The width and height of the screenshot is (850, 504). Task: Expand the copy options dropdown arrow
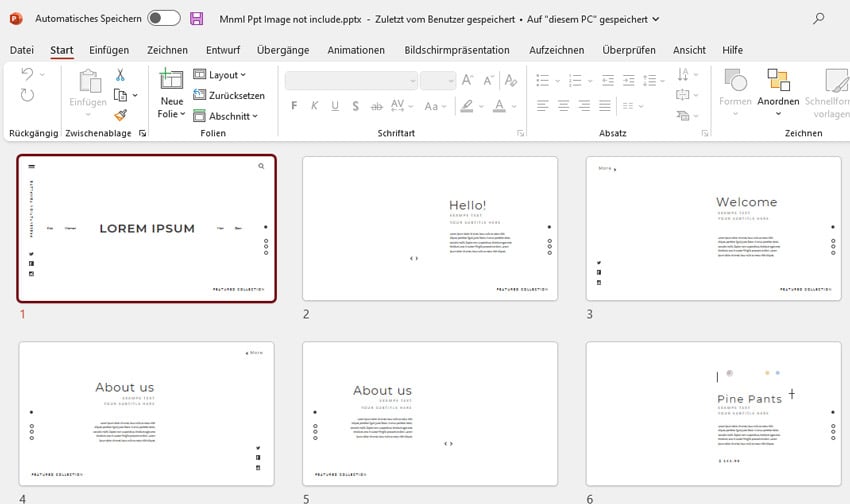[x=135, y=95]
